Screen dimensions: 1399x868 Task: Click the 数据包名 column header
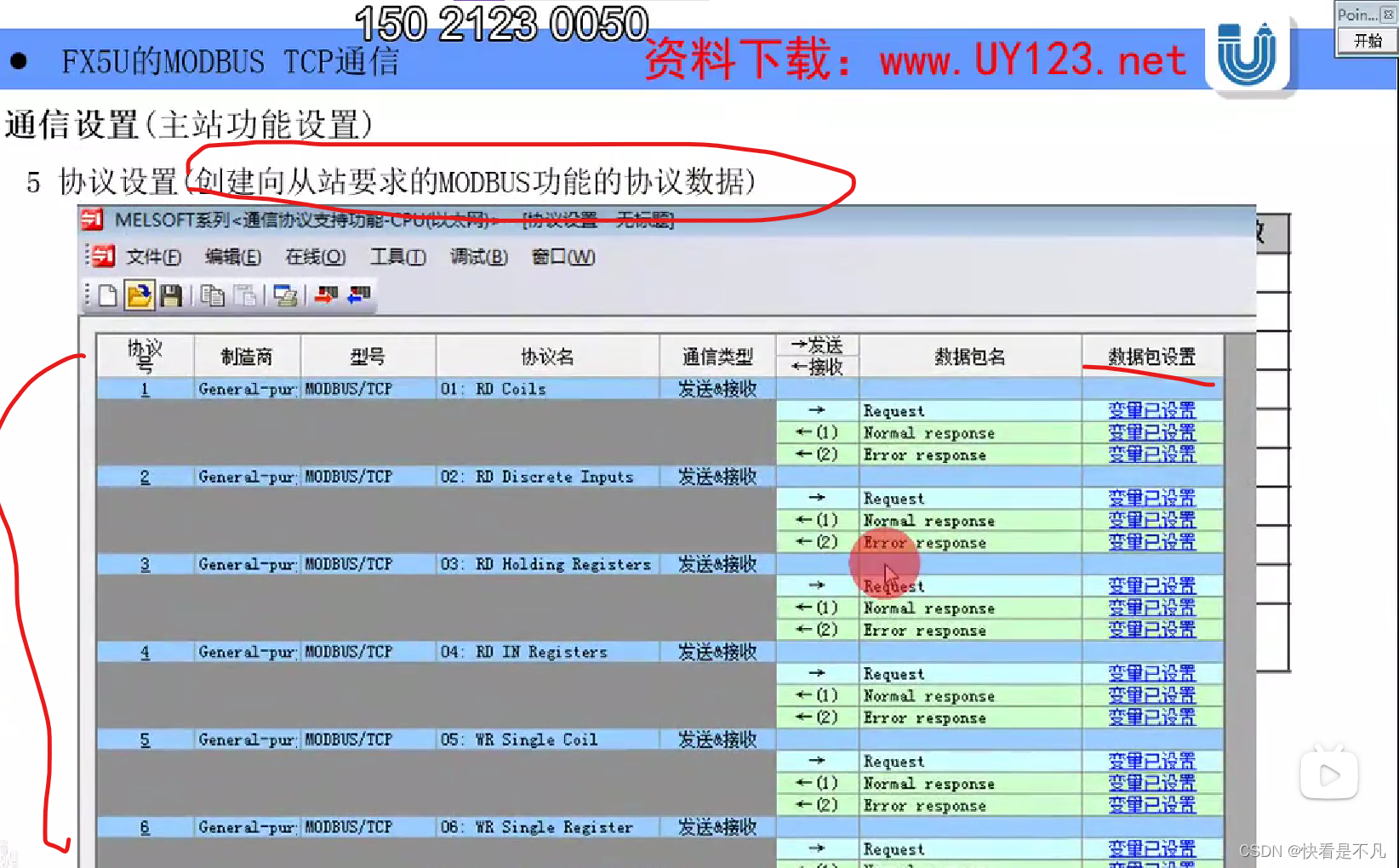[x=970, y=357]
